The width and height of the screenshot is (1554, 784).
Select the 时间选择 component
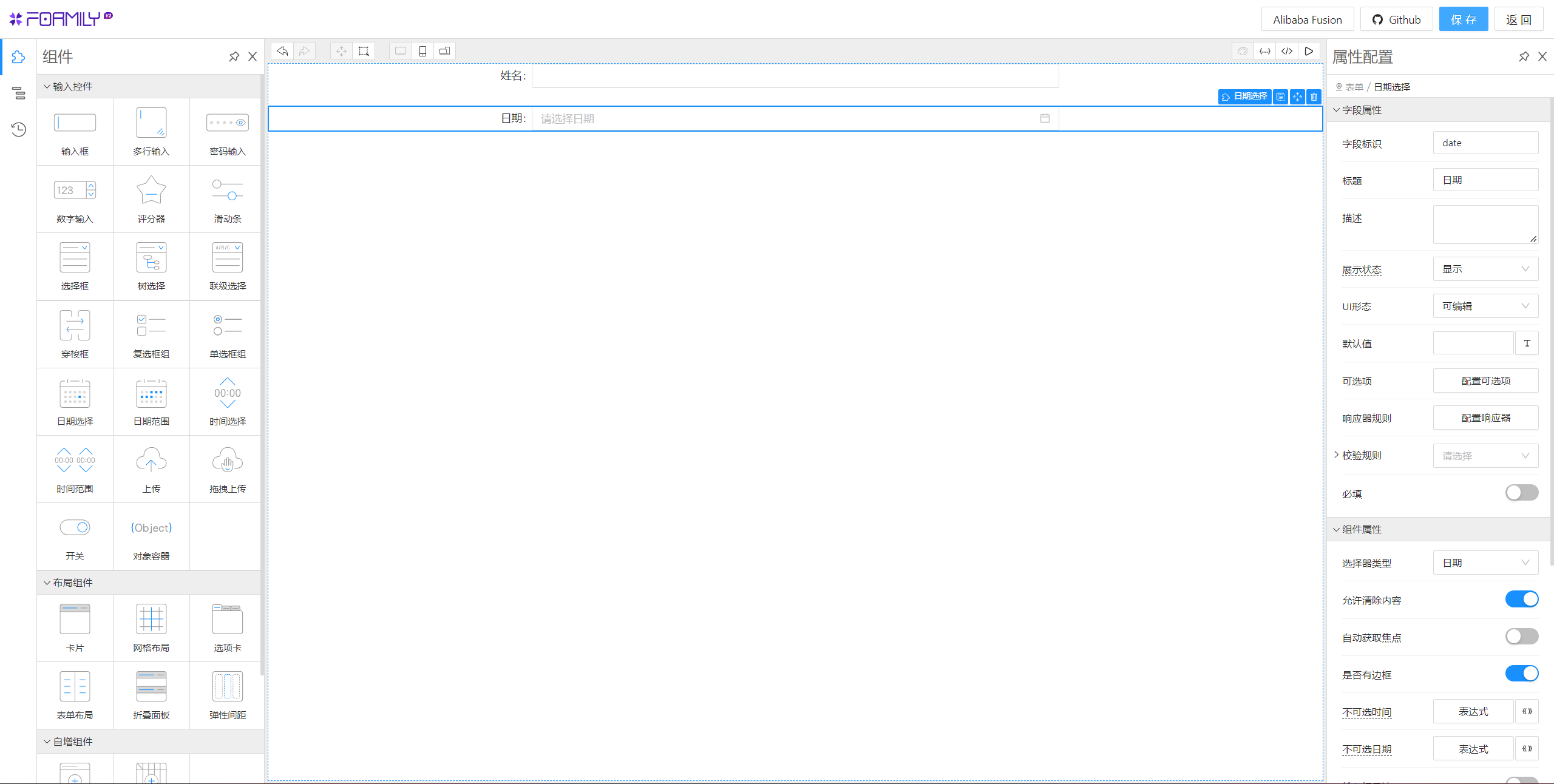[x=228, y=402]
